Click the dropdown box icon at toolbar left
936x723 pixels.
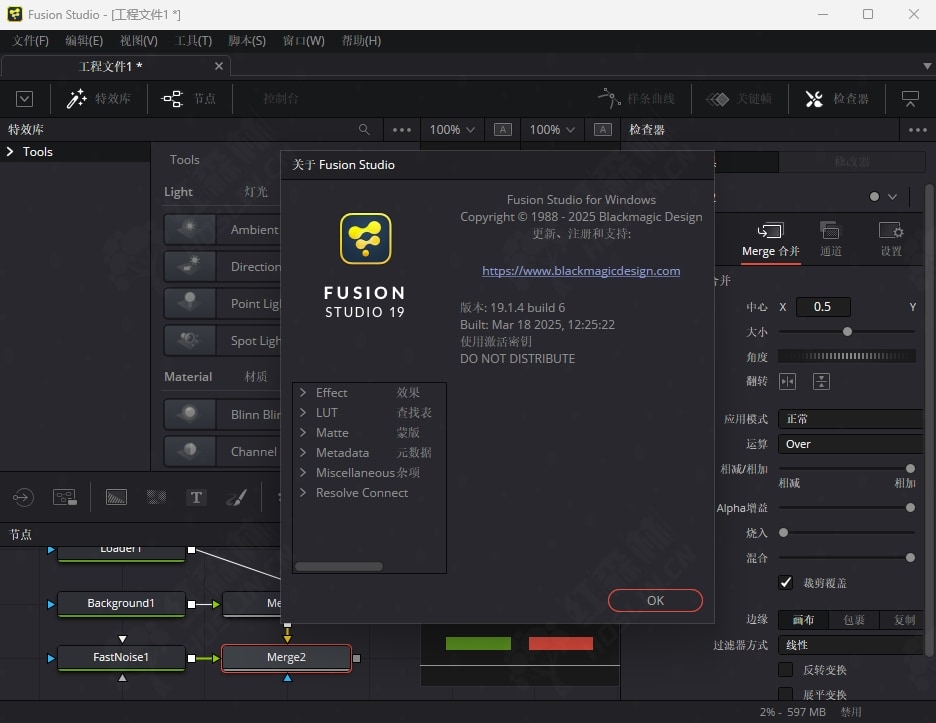tap(24, 99)
